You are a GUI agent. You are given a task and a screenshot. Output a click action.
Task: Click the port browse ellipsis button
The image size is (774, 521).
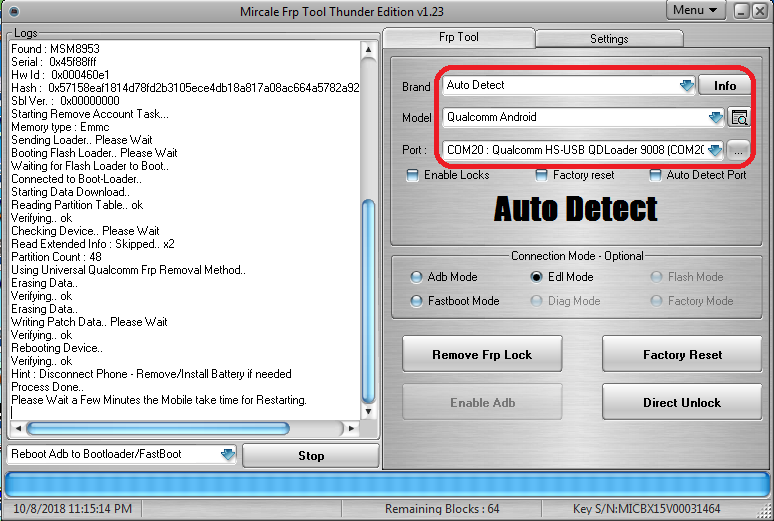(x=738, y=150)
